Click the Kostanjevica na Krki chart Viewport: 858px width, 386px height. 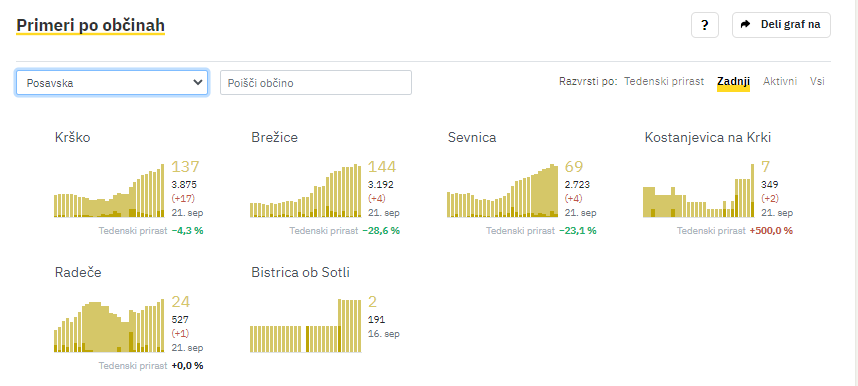click(x=699, y=190)
